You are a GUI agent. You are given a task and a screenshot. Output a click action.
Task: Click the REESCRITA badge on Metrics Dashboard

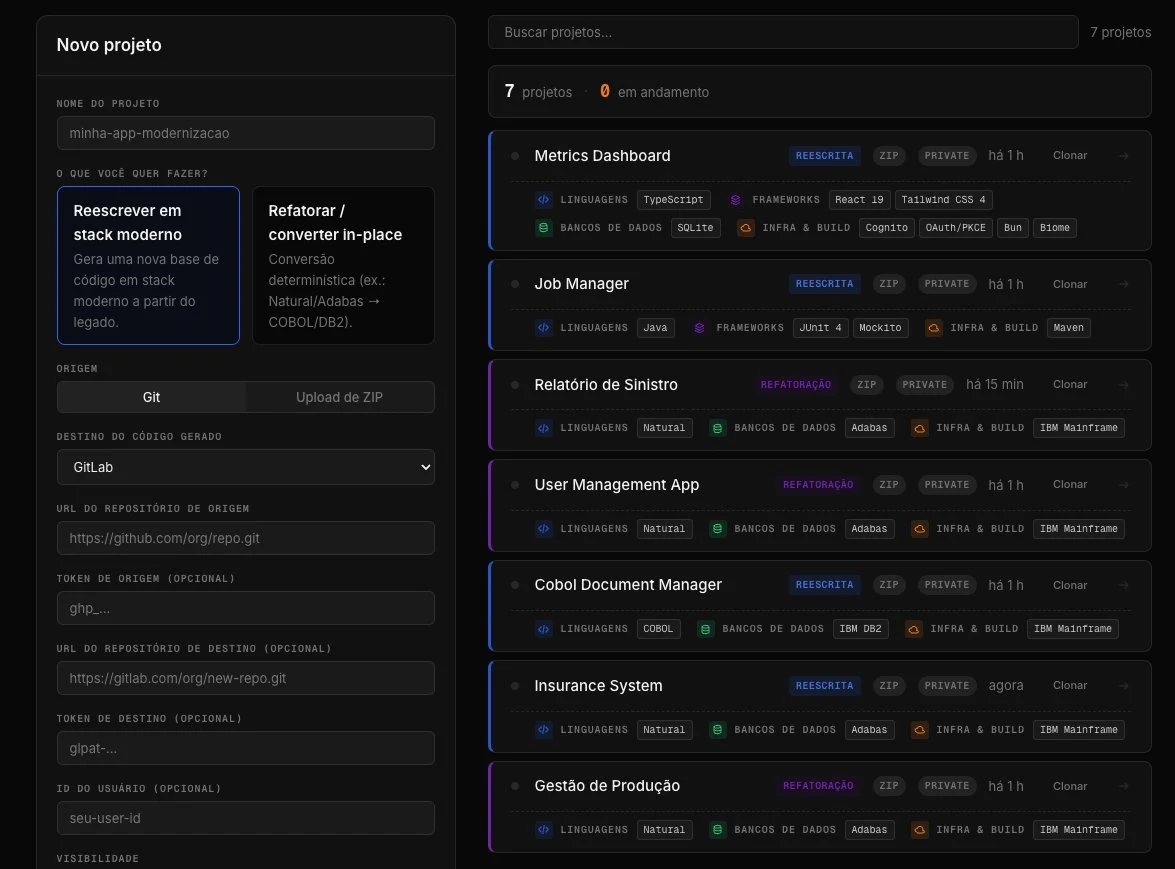(824, 156)
